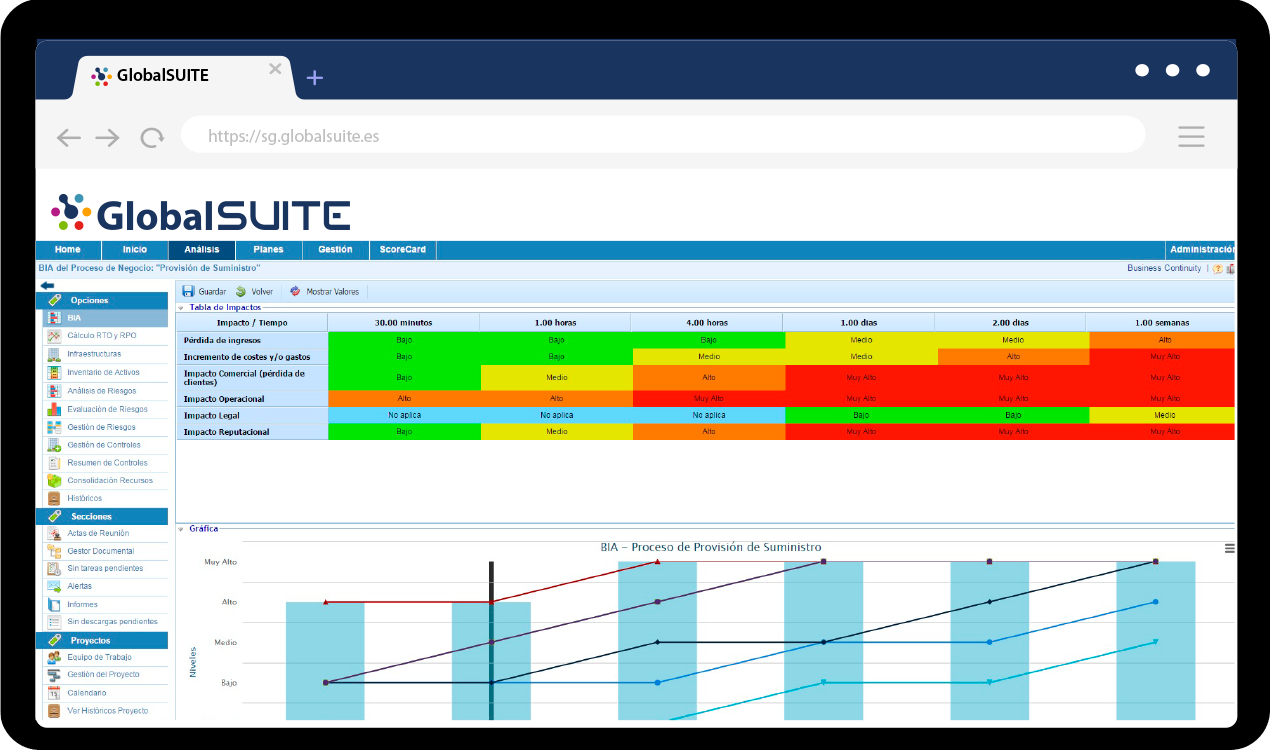The width and height of the screenshot is (1270, 750).
Task: Open the ScoreCard menu
Action: (x=402, y=249)
